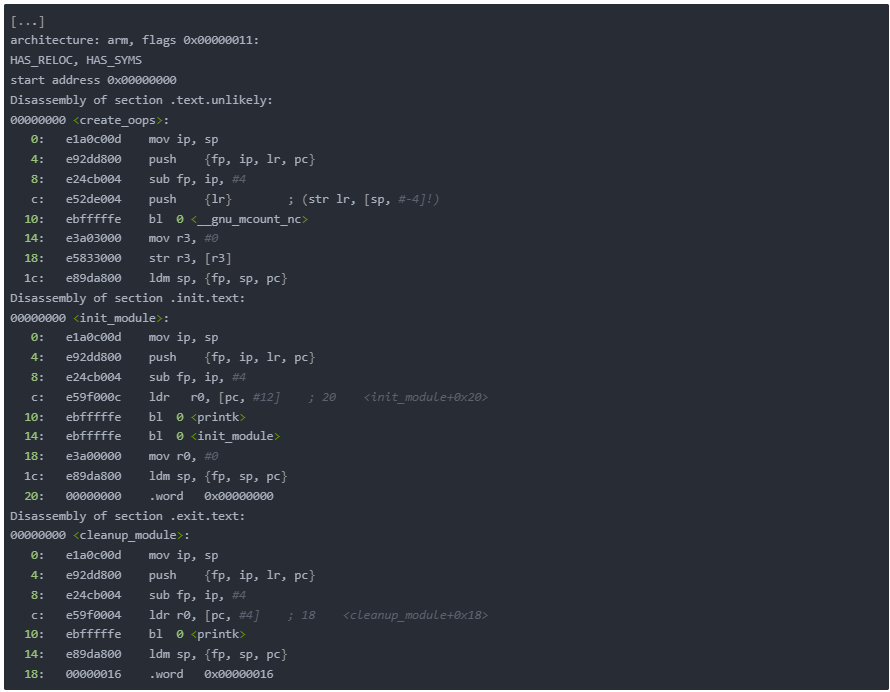Click the start address 0x00000000 line
Viewport: 890px width, 692px height.
point(93,80)
